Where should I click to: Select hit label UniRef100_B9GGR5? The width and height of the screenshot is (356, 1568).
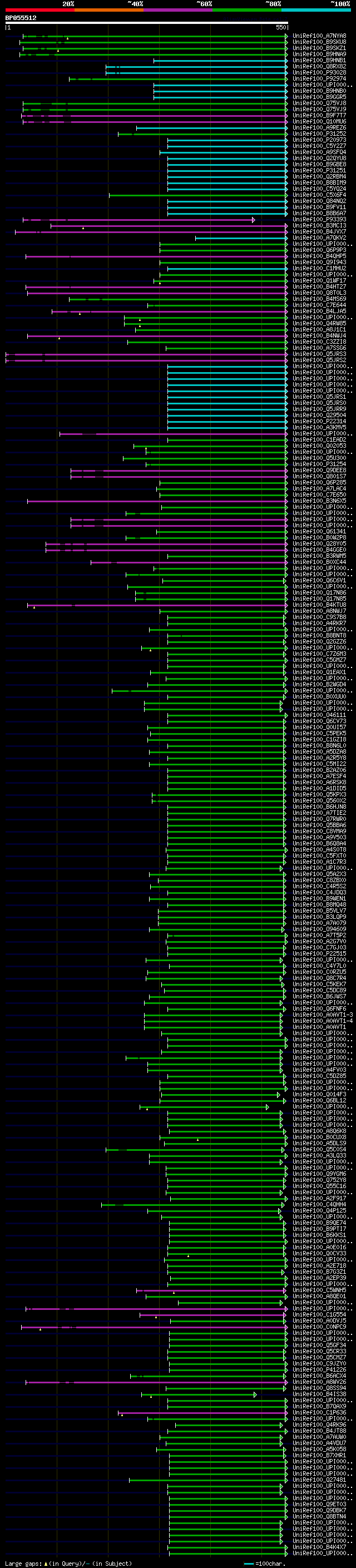pyautogui.click(x=319, y=97)
